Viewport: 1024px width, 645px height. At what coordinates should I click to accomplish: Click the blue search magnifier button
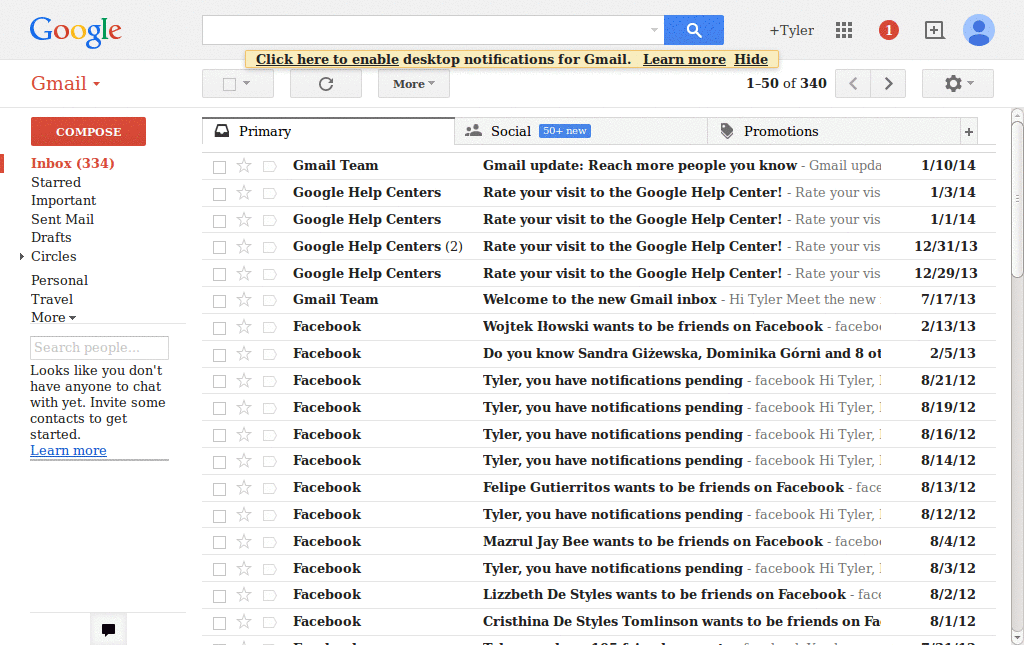click(x=693, y=30)
